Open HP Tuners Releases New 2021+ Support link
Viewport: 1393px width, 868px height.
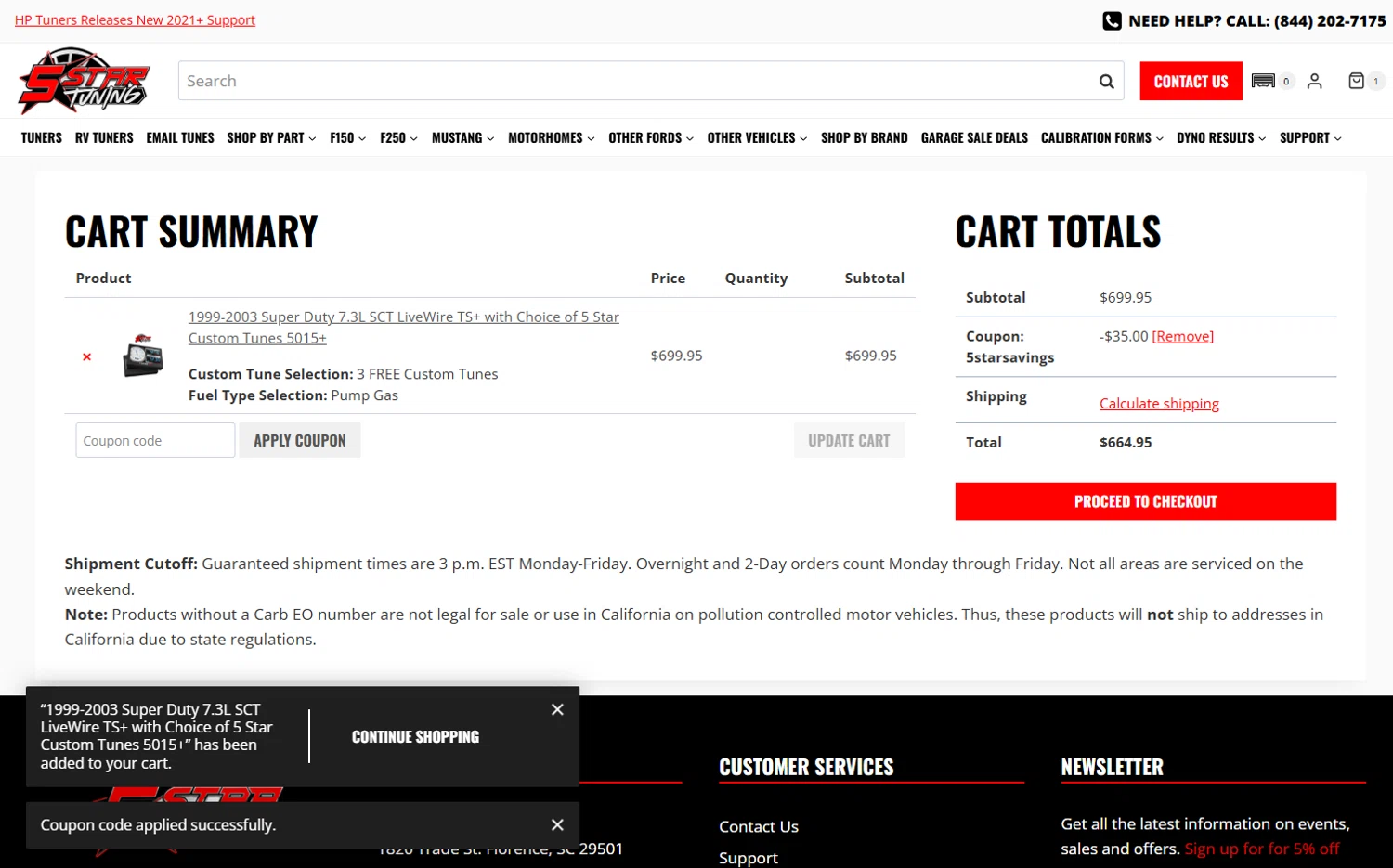click(x=135, y=20)
